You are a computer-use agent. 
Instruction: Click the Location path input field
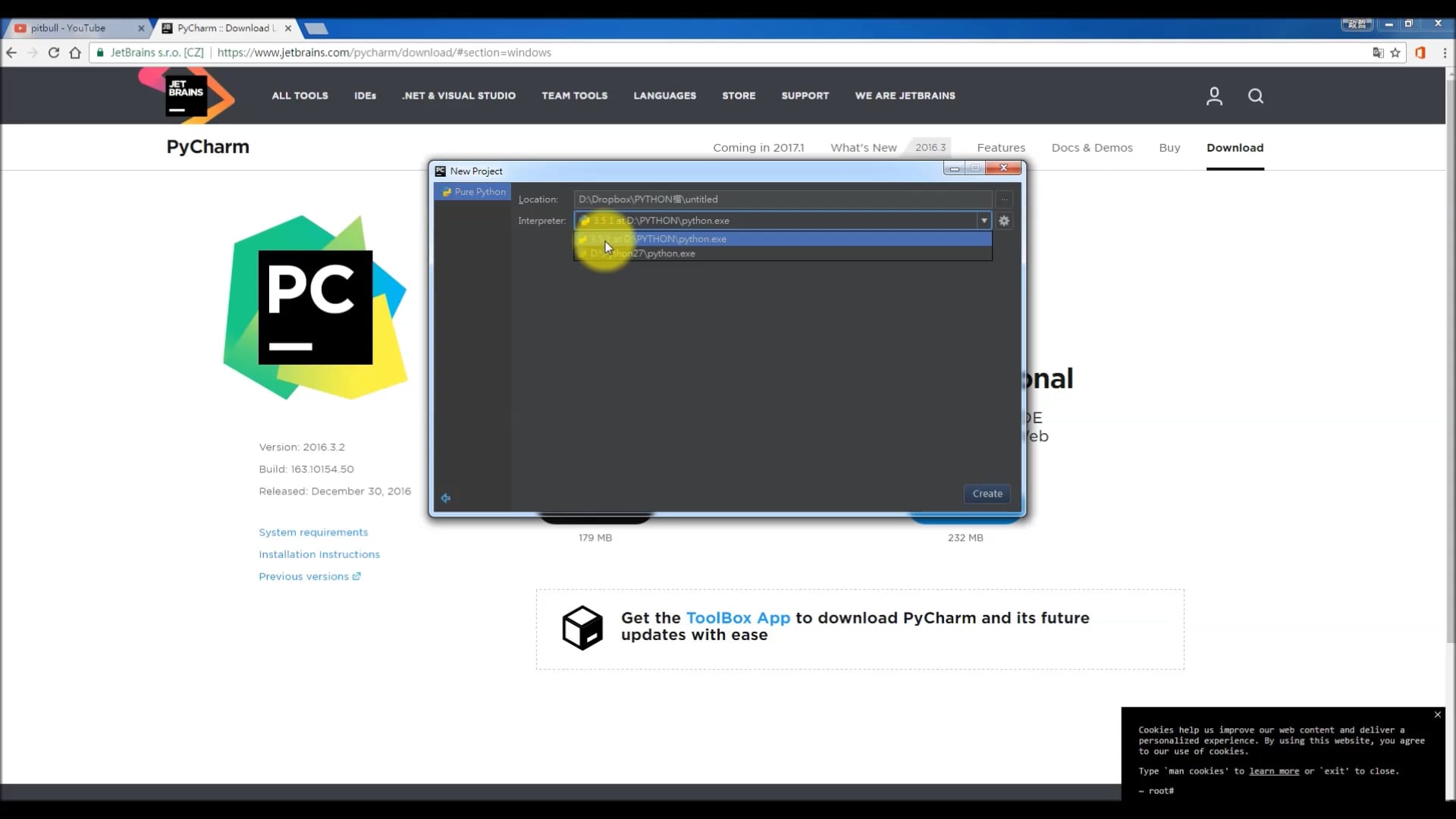[781, 199]
